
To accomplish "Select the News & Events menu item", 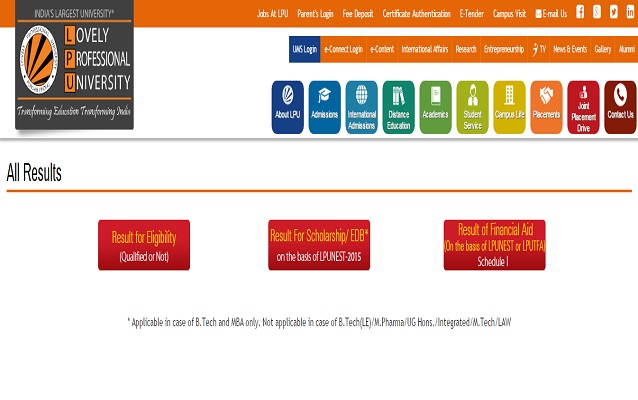I will point(570,49).
